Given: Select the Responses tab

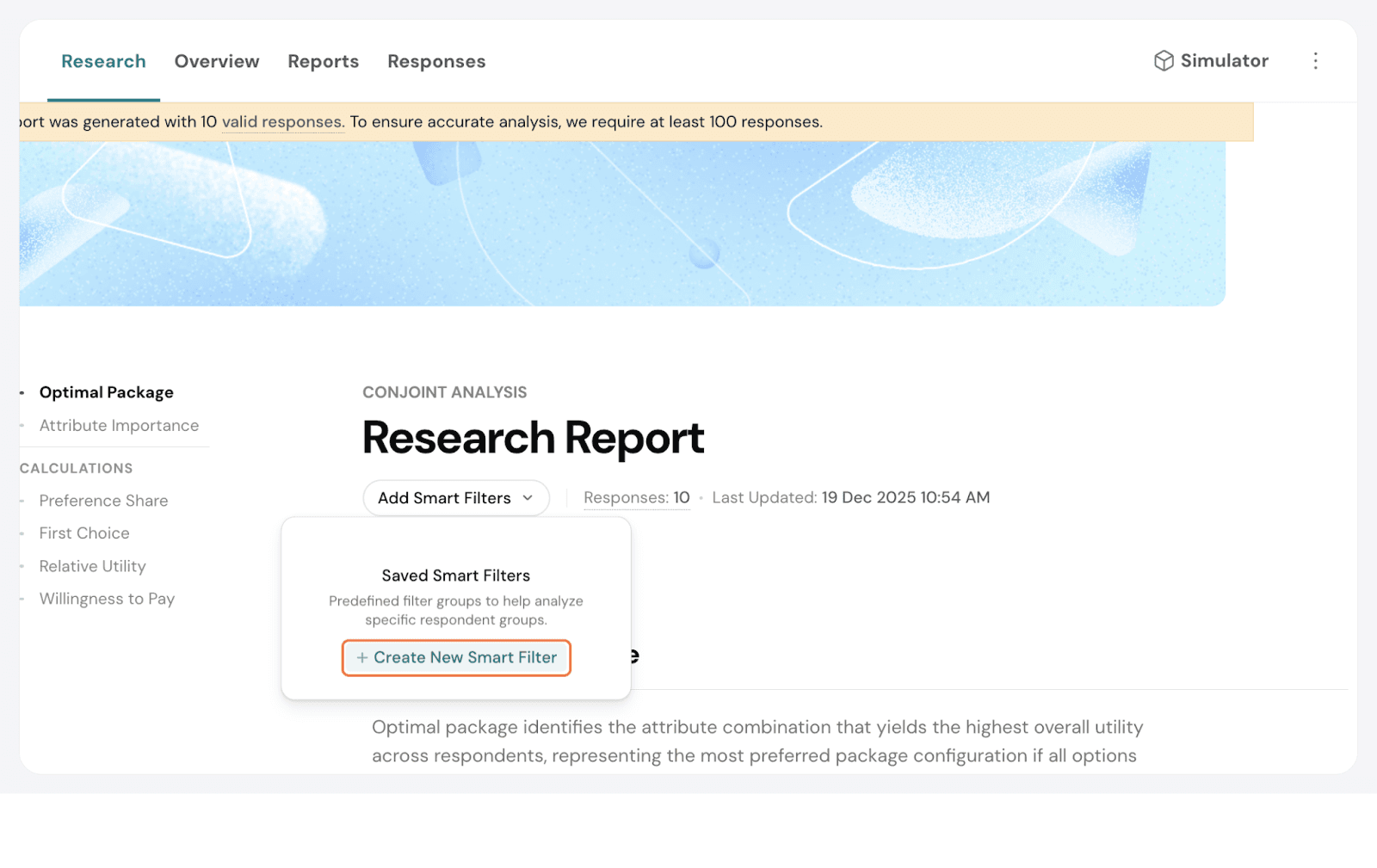Looking at the screenshot, I should click(436, 62).
